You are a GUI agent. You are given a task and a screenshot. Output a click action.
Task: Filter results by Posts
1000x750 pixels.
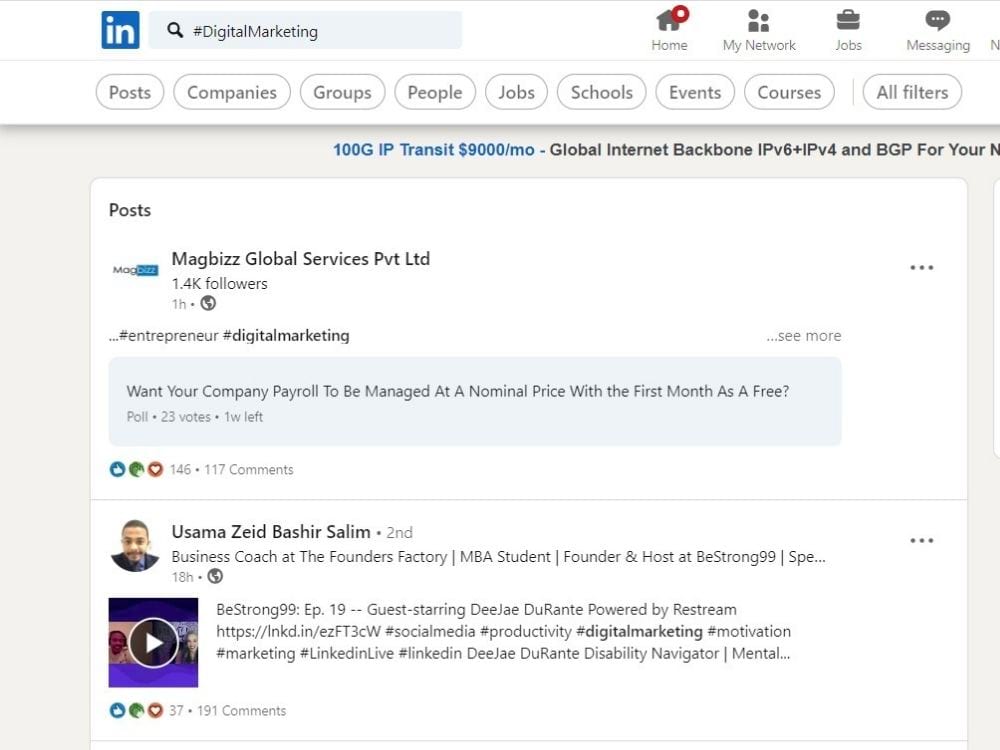pyautogui.click(x=130, y=92)
